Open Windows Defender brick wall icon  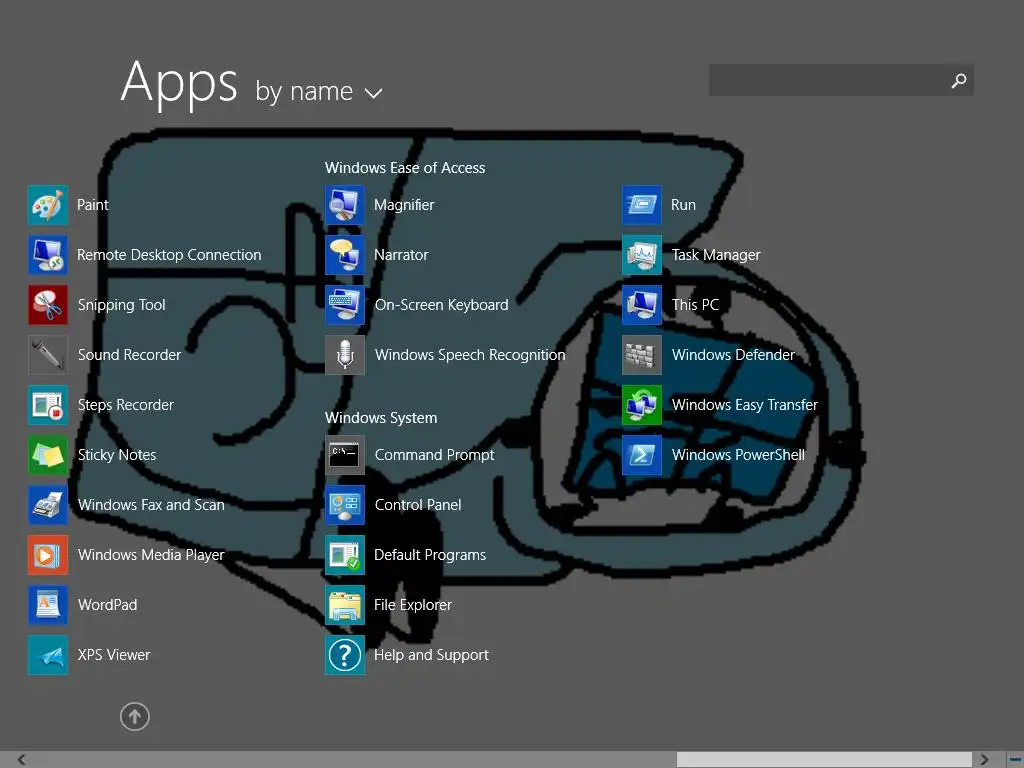point(642,355)
